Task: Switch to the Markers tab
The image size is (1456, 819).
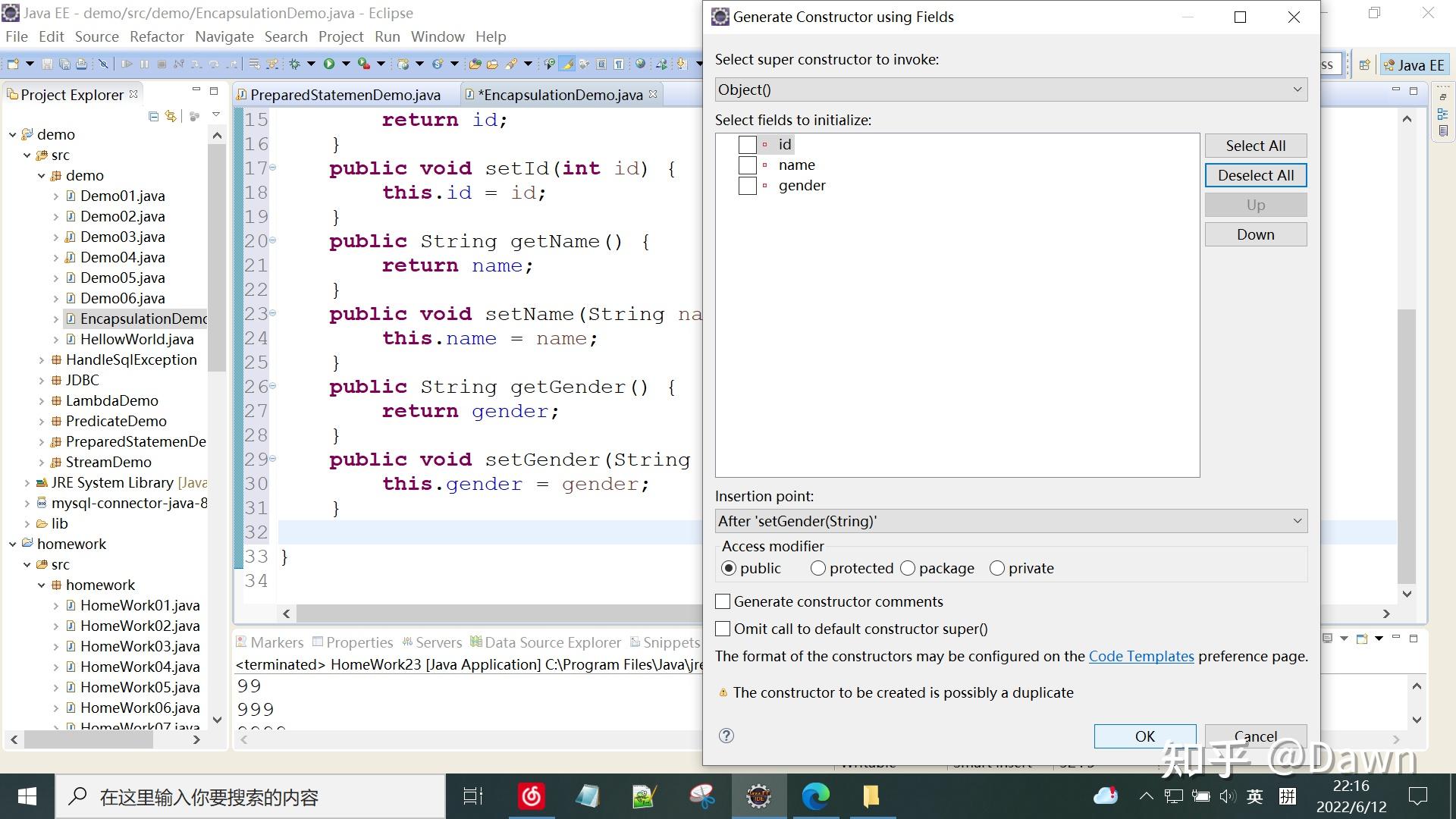Action: point(269,642)
